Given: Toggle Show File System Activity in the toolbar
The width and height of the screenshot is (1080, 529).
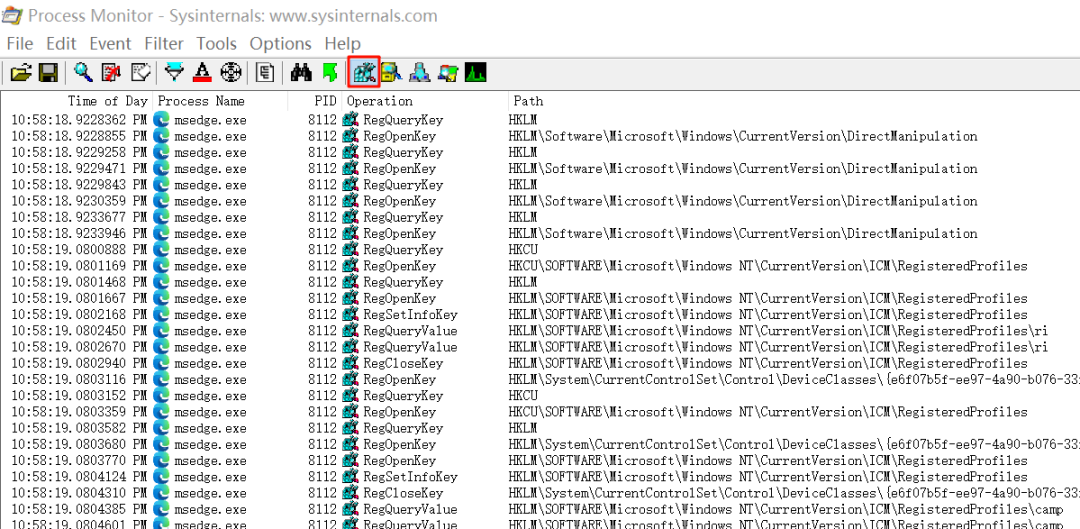Looking at the screenshot, I should point(392,72).
